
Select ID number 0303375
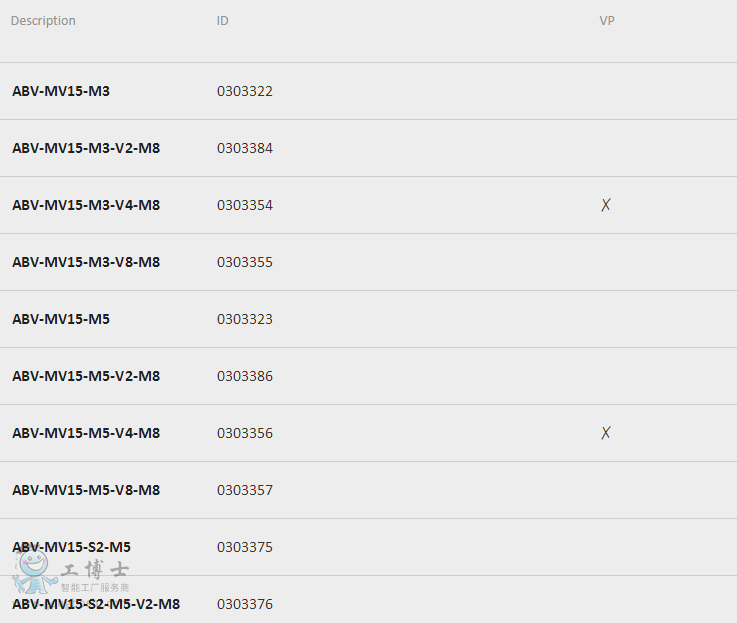[245, 547]
